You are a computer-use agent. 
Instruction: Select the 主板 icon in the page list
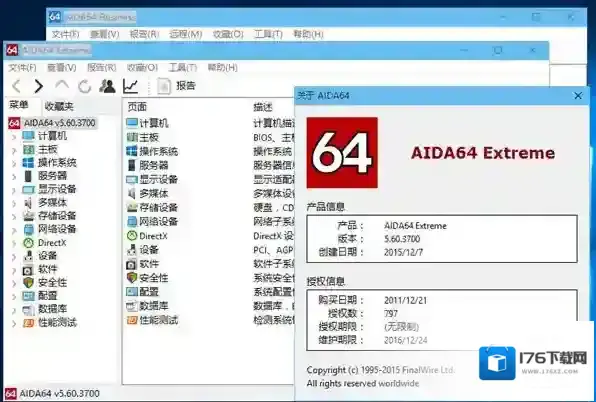(132, 137)
